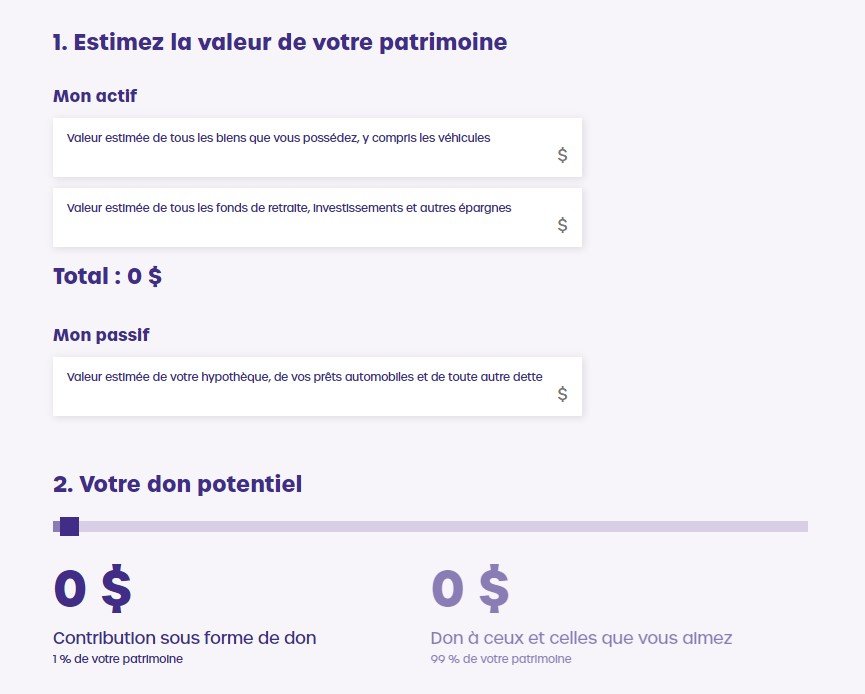The height and width of the screenshot is (694, 865).
Task: Click the Total : 0 $ amount
Action: (107, 276)
